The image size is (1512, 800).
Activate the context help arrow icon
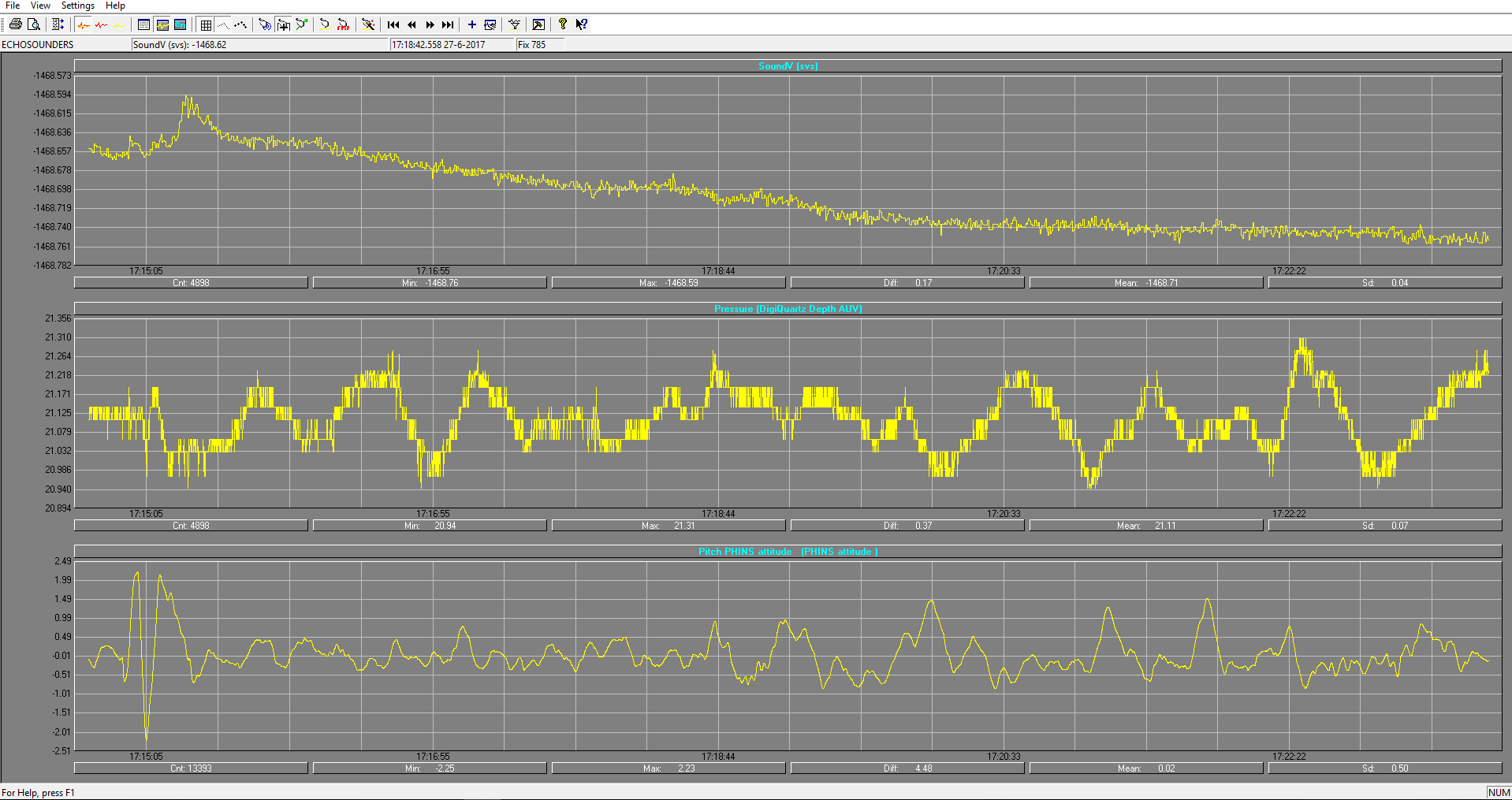click(581, 24)
